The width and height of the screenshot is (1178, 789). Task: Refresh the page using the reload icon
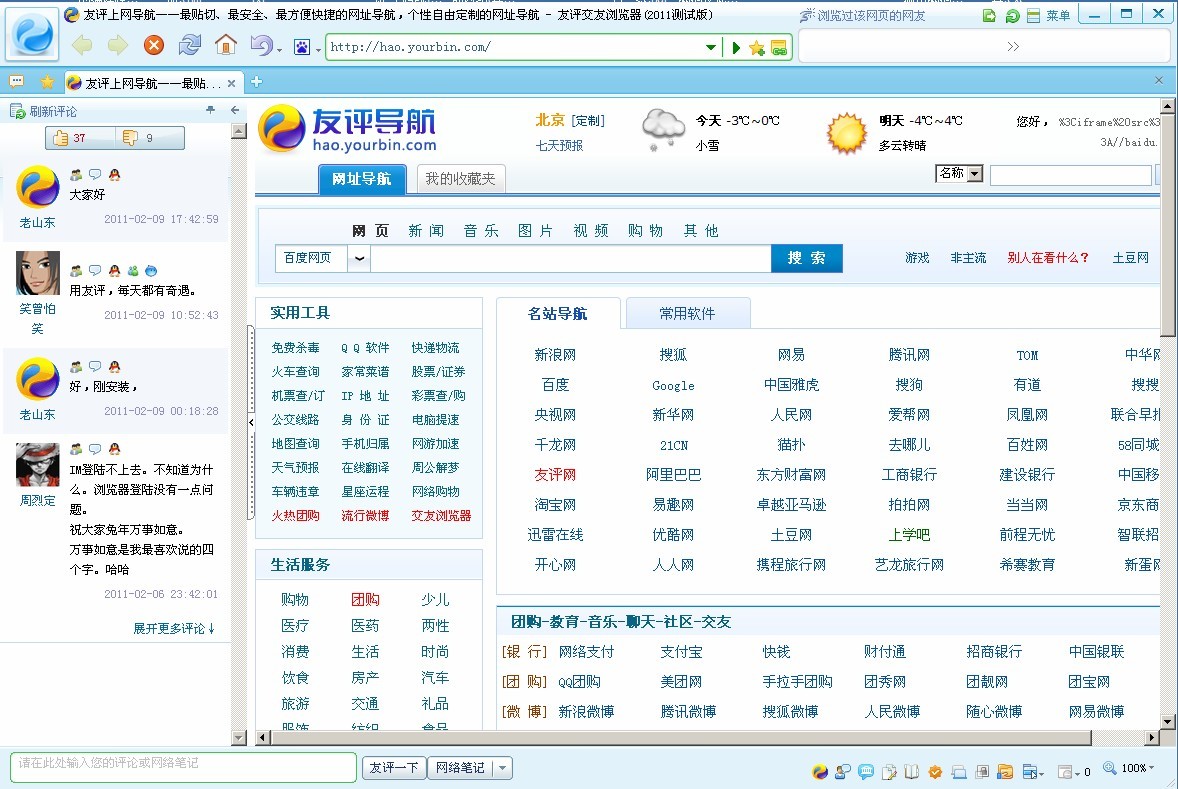point(189,46)
